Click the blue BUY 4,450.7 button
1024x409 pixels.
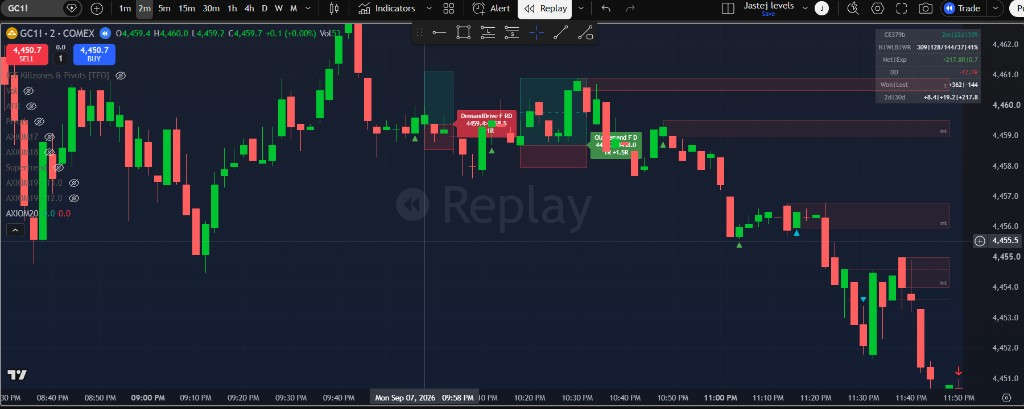[94, 54]
